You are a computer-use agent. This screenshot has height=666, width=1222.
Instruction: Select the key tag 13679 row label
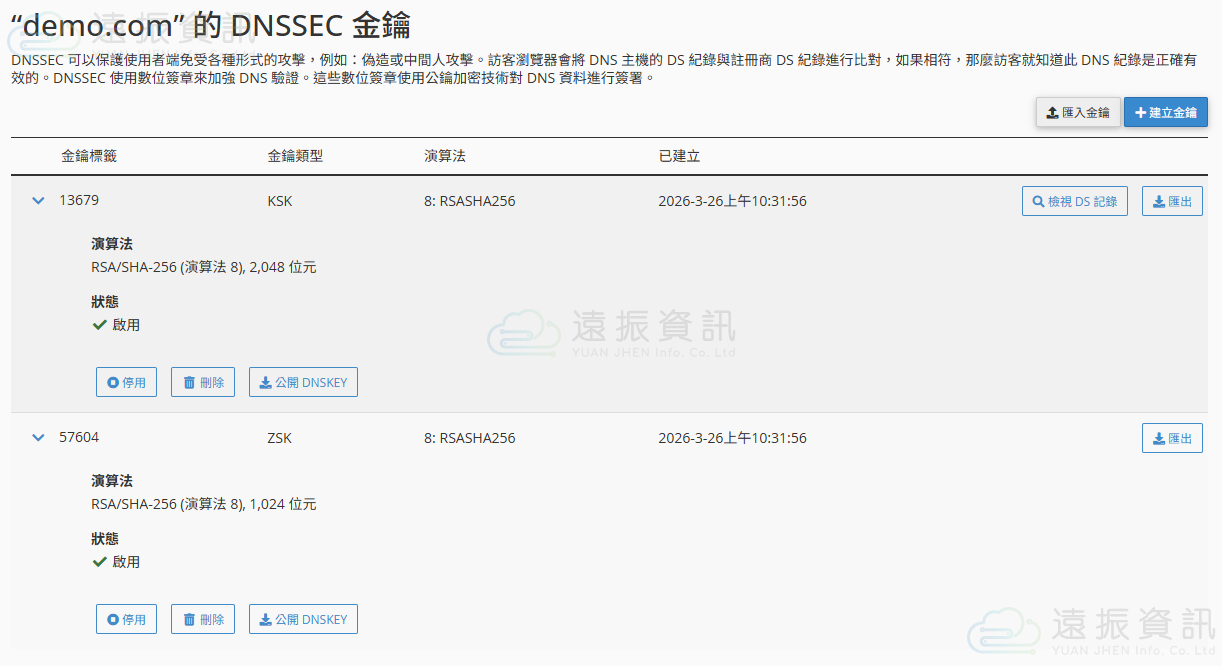pos(79,200)
